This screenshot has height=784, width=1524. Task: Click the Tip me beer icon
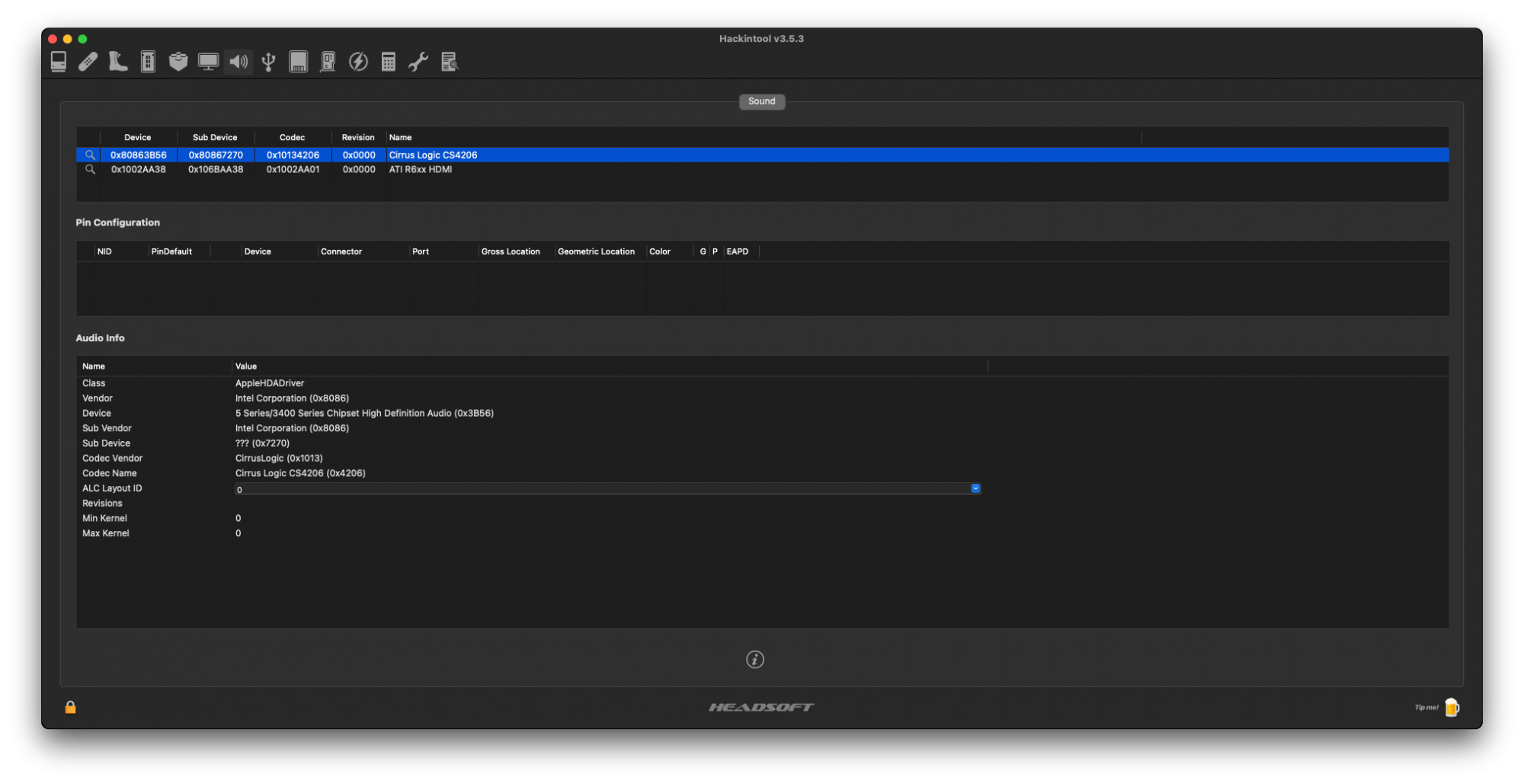point(1452,707)
